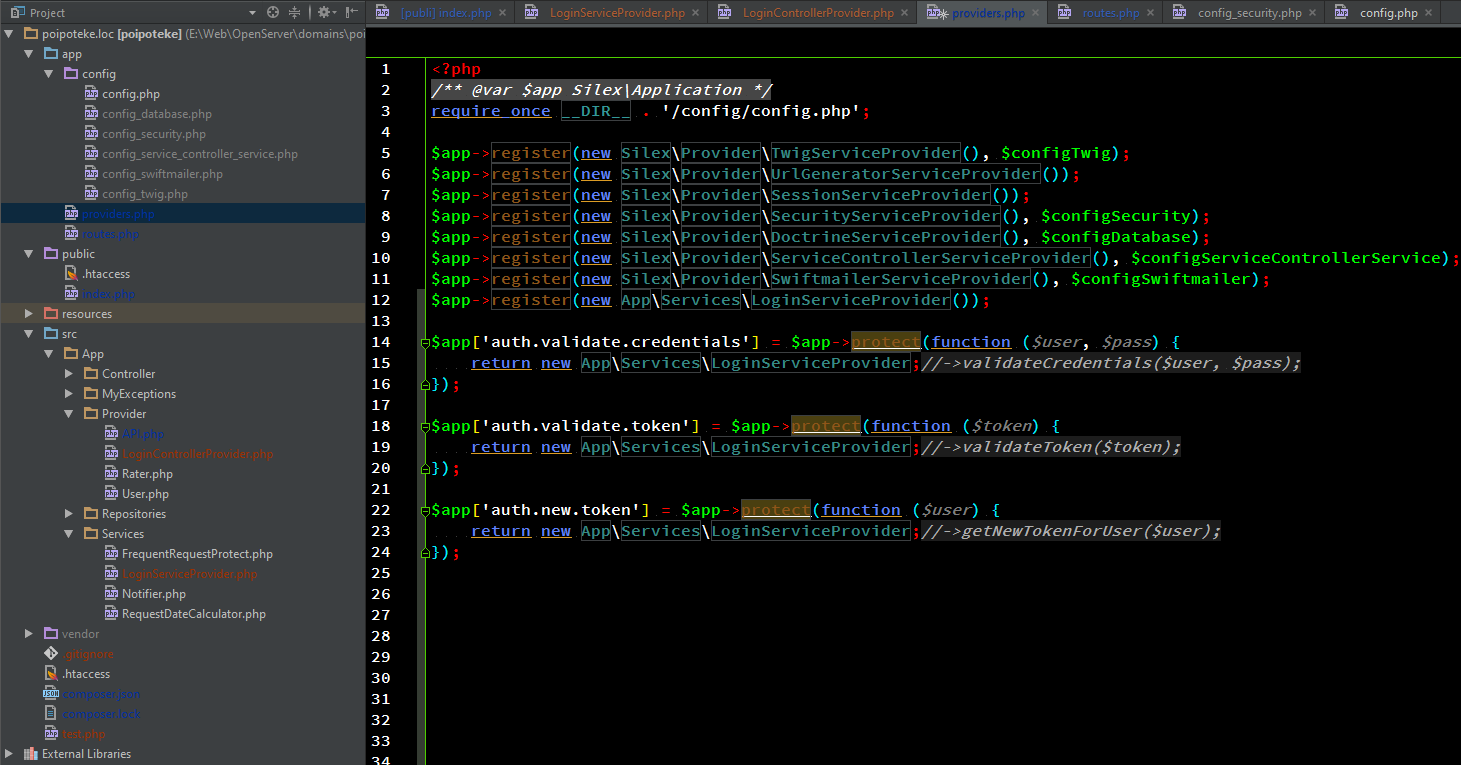Click the scroll-from-source target icon
1461x765 pixels.
[x=272, y=13]
